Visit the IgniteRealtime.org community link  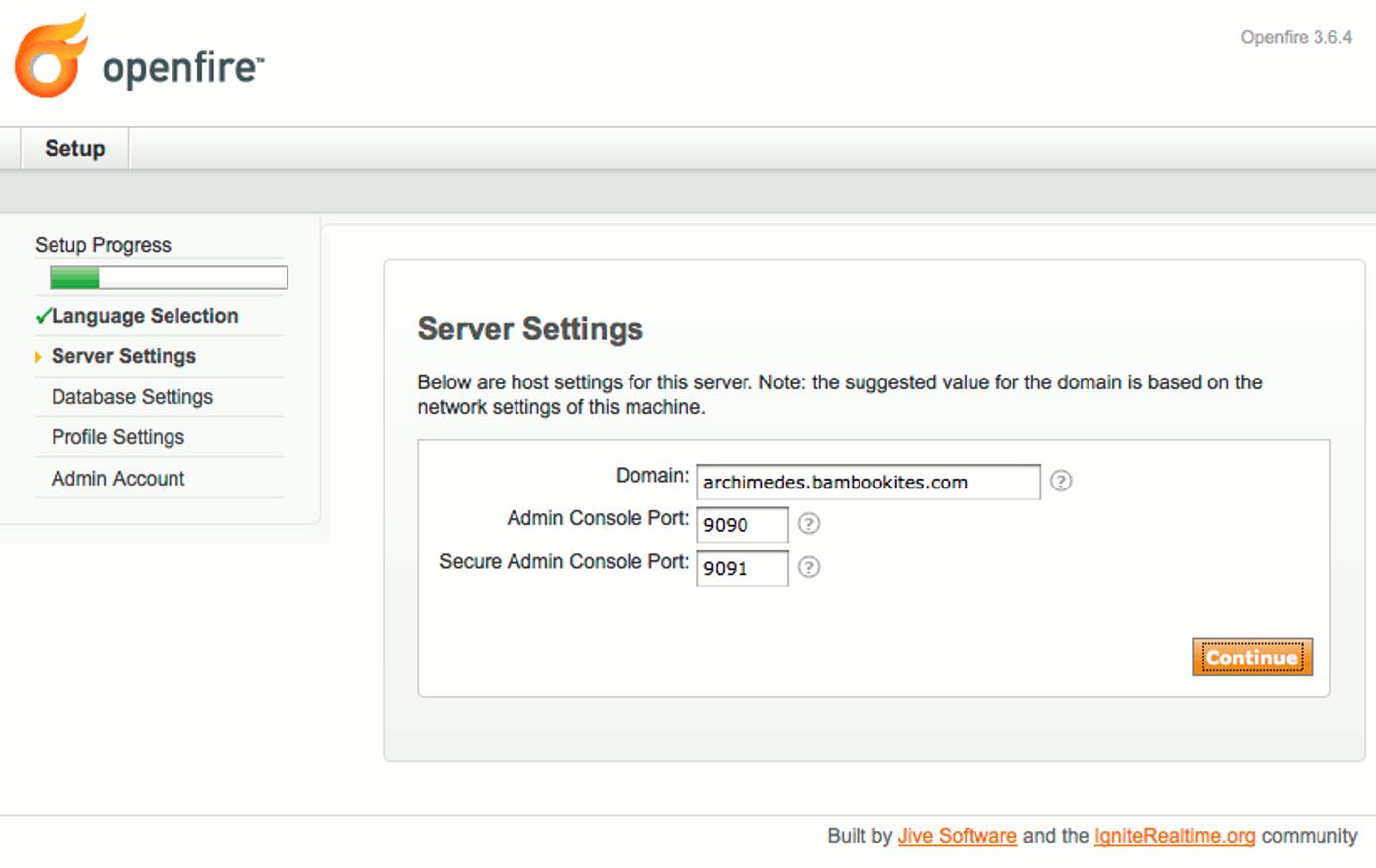[1174, 836]
